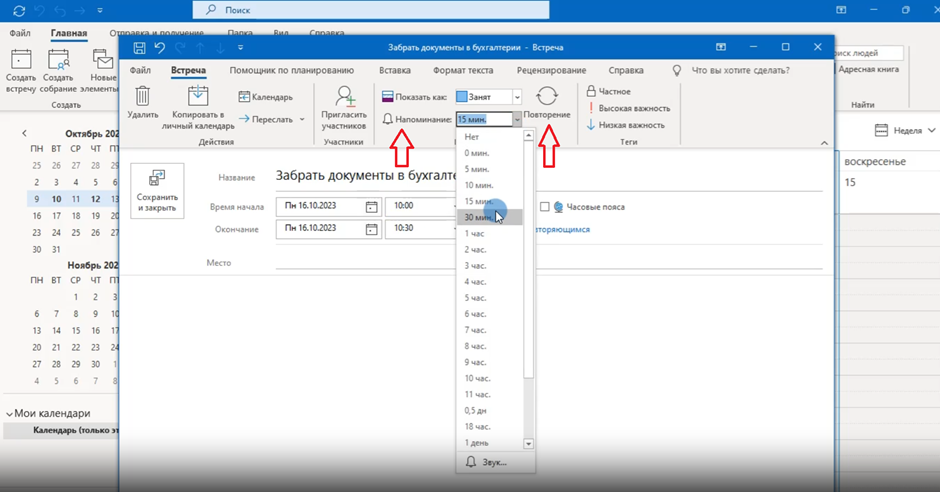Click the Место location input field
The height and width of the screenshot is (492, 940).
548,263
